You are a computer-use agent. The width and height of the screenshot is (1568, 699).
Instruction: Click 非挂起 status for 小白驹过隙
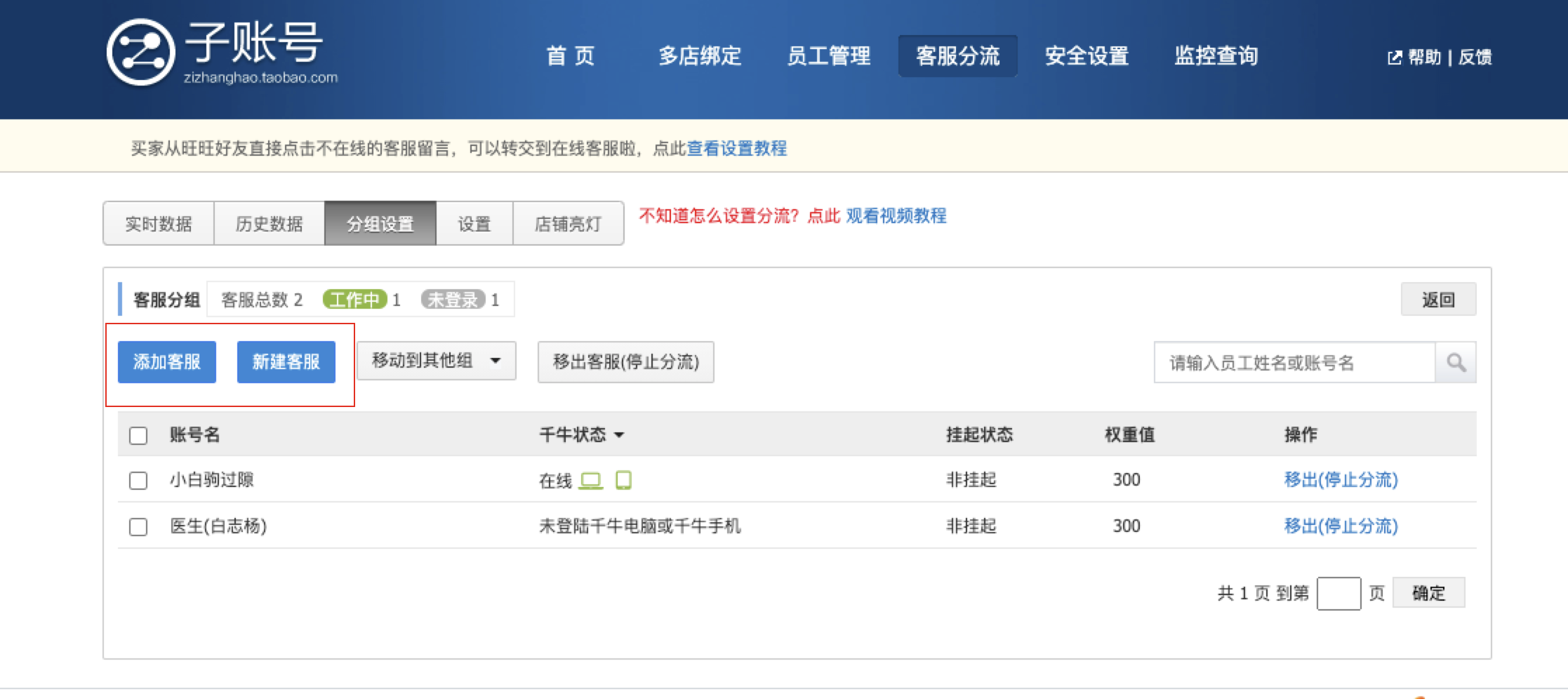(971, 480)
